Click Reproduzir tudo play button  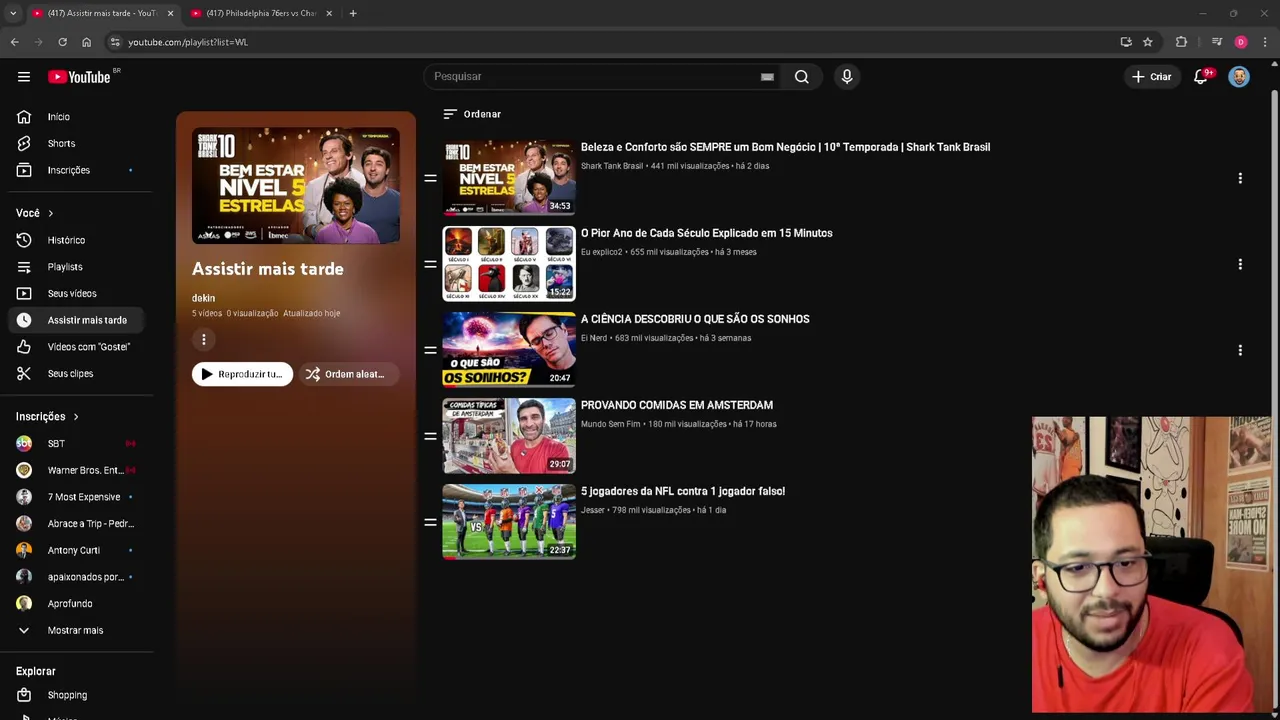243,374
